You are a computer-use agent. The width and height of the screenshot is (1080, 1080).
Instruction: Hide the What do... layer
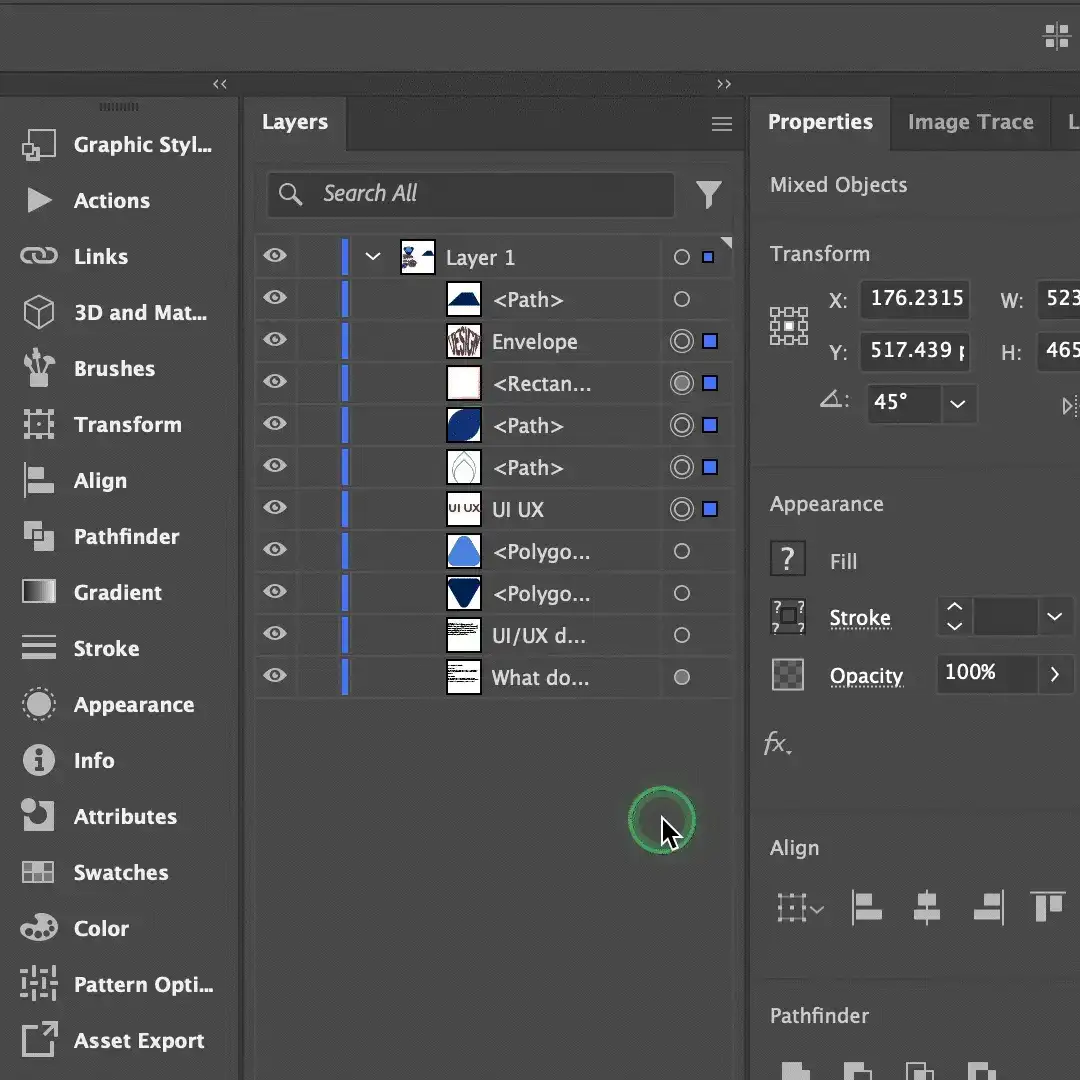[274, 677]
